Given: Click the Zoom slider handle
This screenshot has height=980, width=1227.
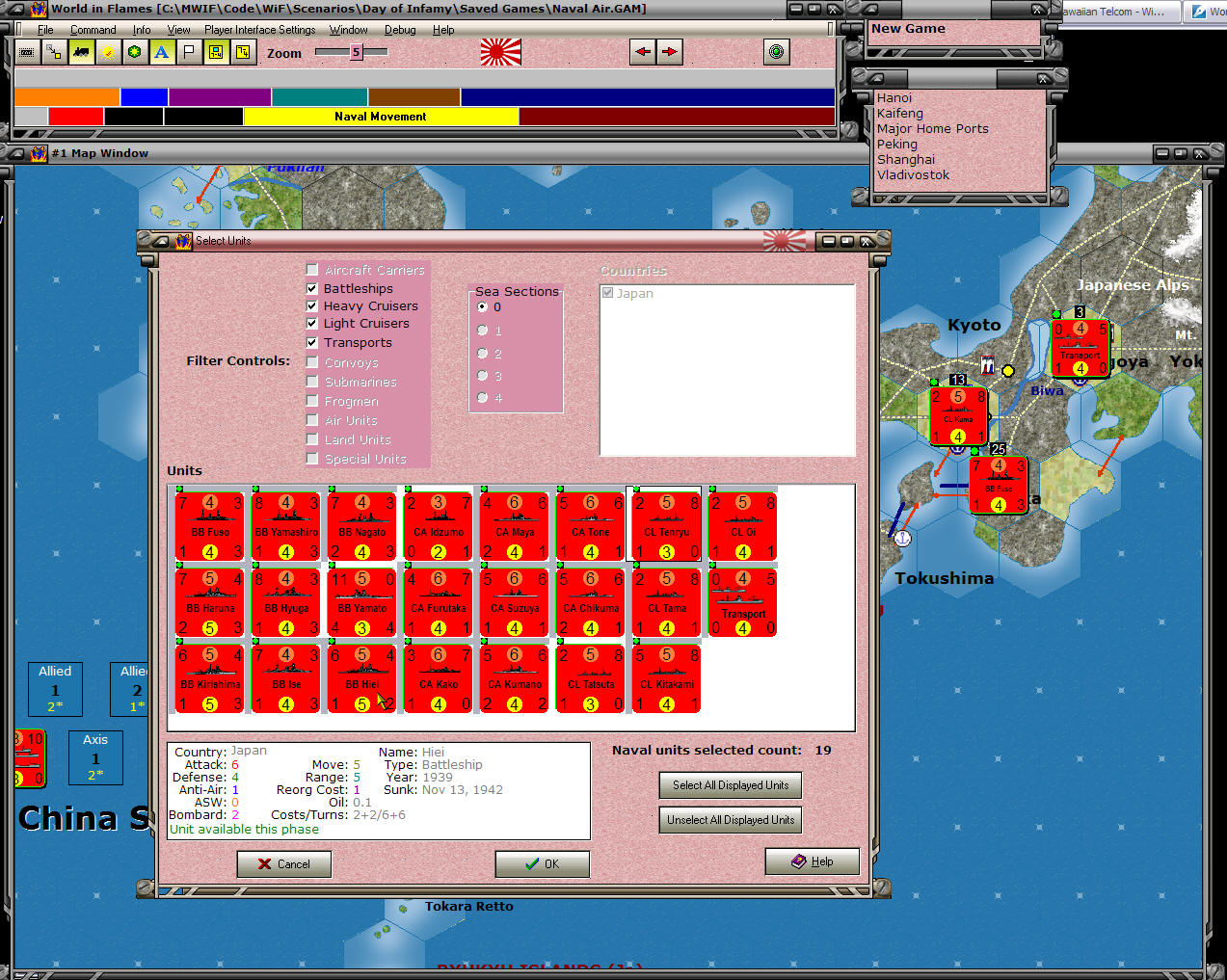Looking at the screenshot, I should click(356, 52).
